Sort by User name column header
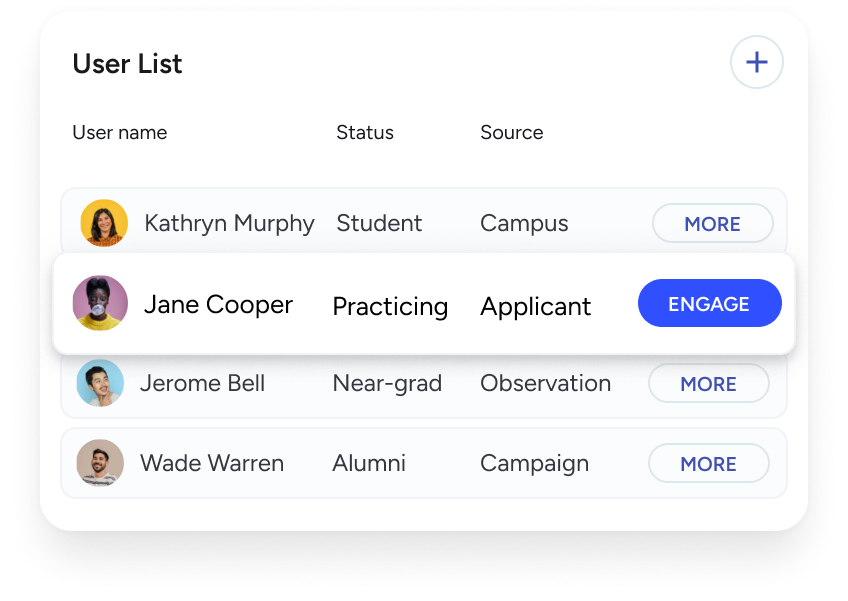The width and height of the screenshot is (848, 601). pos(120,133)
